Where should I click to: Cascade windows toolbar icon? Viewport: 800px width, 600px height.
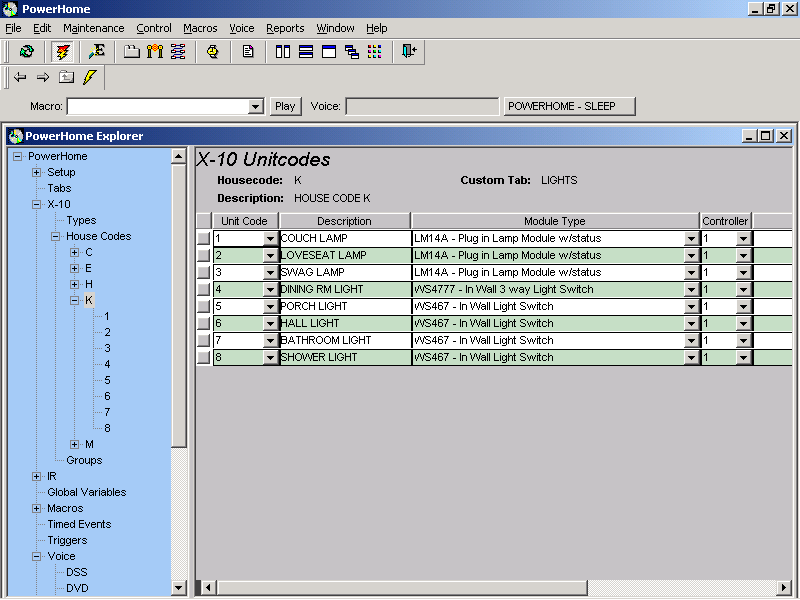(x=352, y=52)
